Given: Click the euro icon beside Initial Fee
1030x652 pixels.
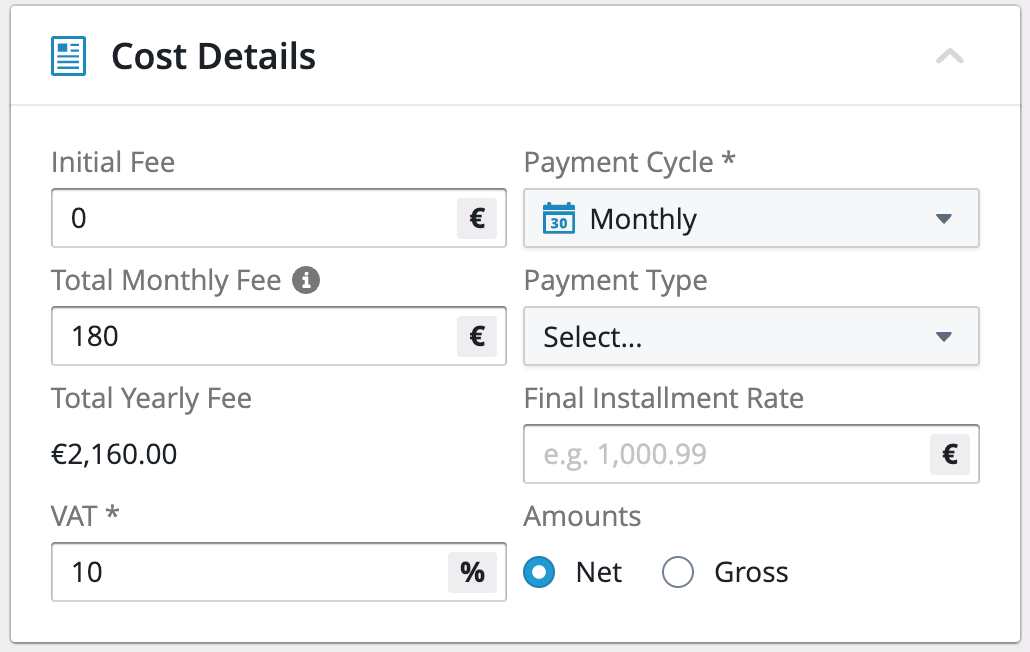Looking at the screenshot, I should [477, 218].
